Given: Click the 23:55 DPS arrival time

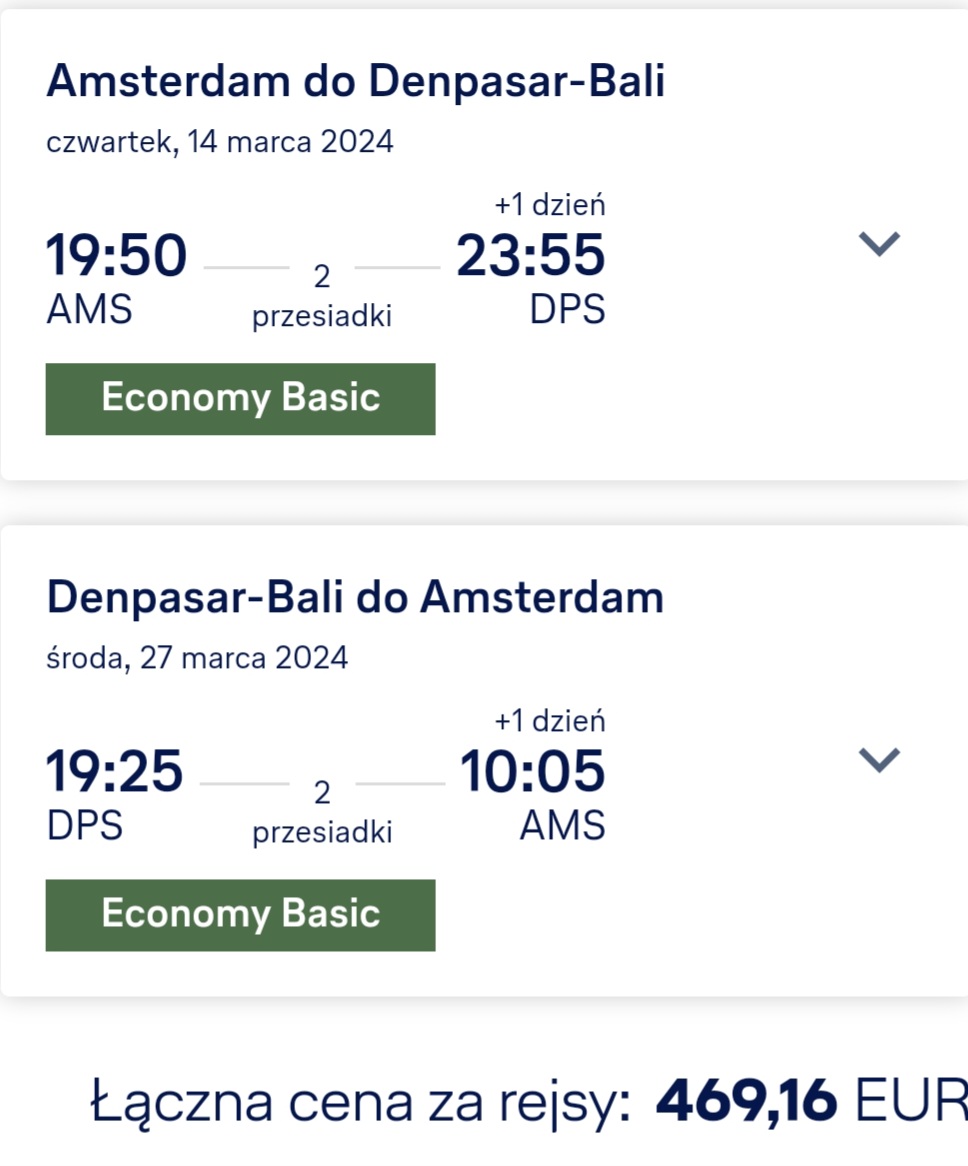Looking at the screenshot, I should coord(531,255).
